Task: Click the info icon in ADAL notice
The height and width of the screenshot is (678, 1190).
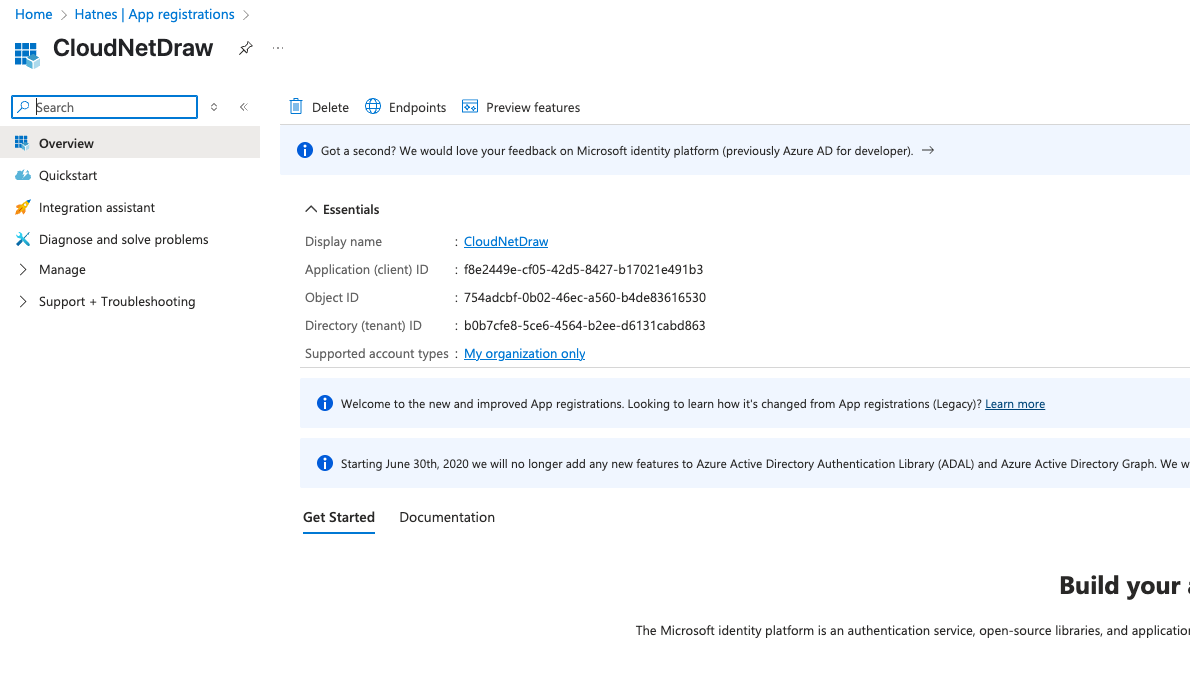Action: pyautogui.click(x=325, y=463)
